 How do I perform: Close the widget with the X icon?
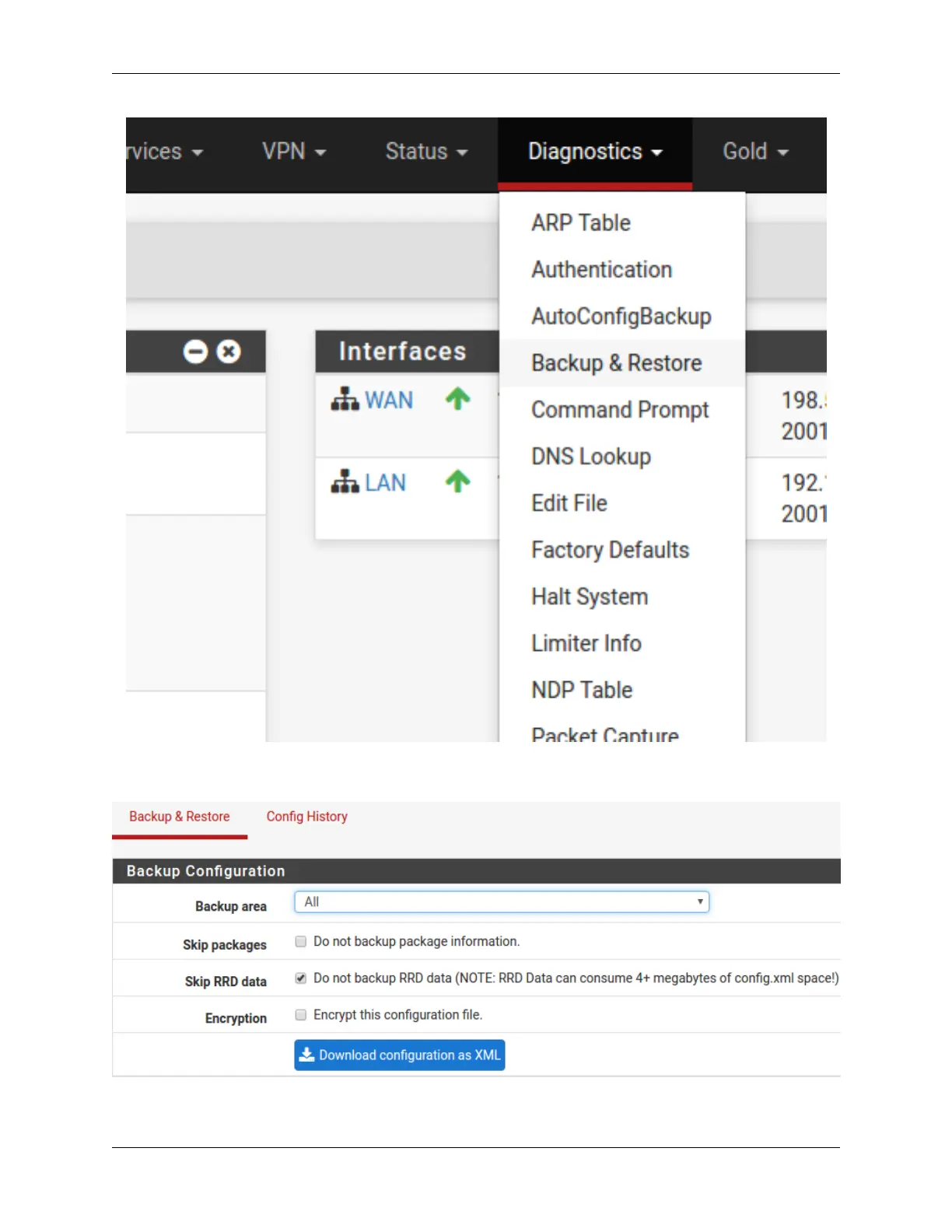(x=229, y=352)
